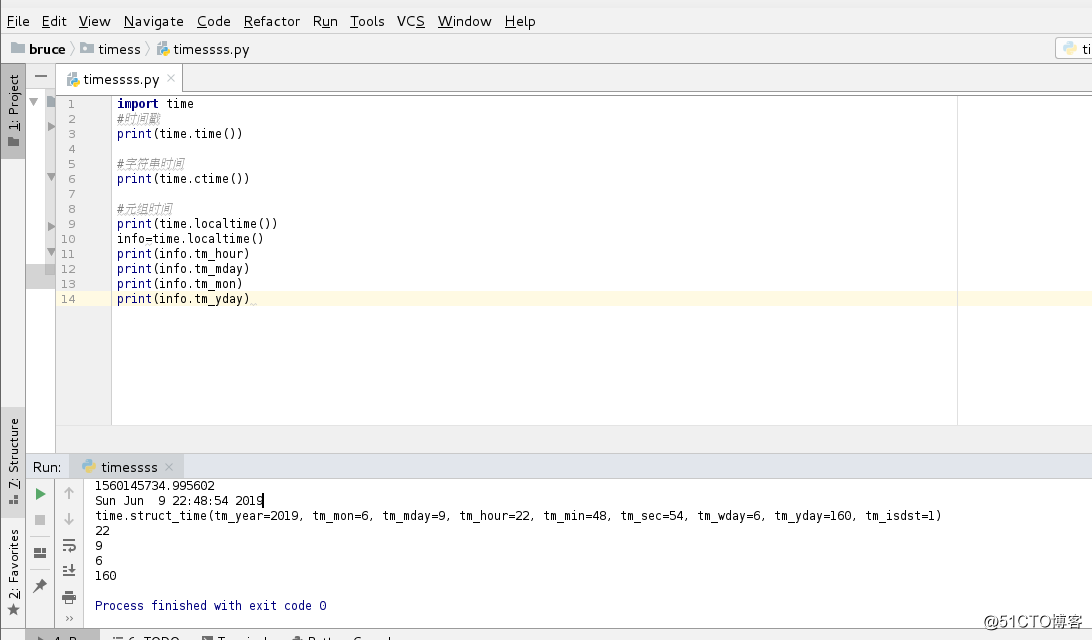Pin the timessss run tab

(x=40, y=586)
